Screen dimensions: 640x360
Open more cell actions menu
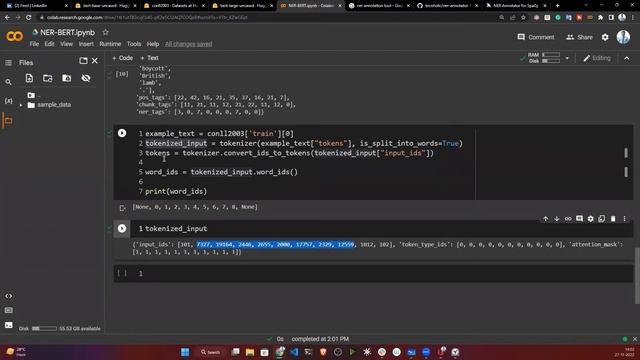[624, 219]
